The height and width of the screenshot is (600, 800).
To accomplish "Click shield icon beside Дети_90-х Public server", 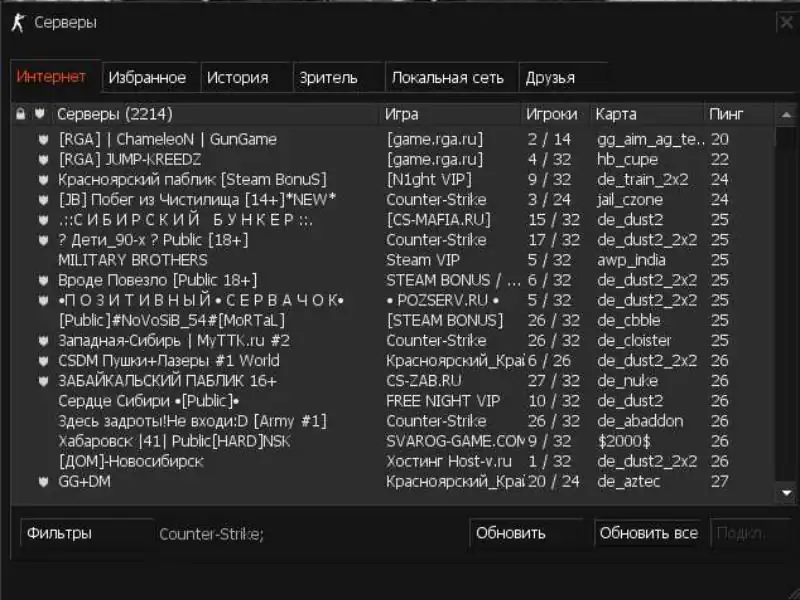I will 43,240.
